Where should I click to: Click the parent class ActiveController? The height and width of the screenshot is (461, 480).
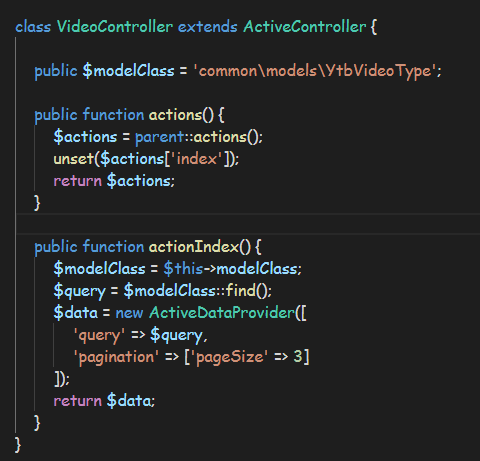pyautogui.click(x=305, y=27)
